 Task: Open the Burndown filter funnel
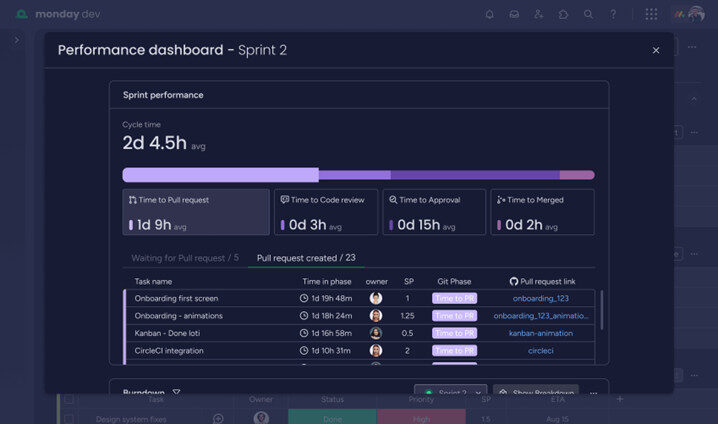[x=177, y=393]
